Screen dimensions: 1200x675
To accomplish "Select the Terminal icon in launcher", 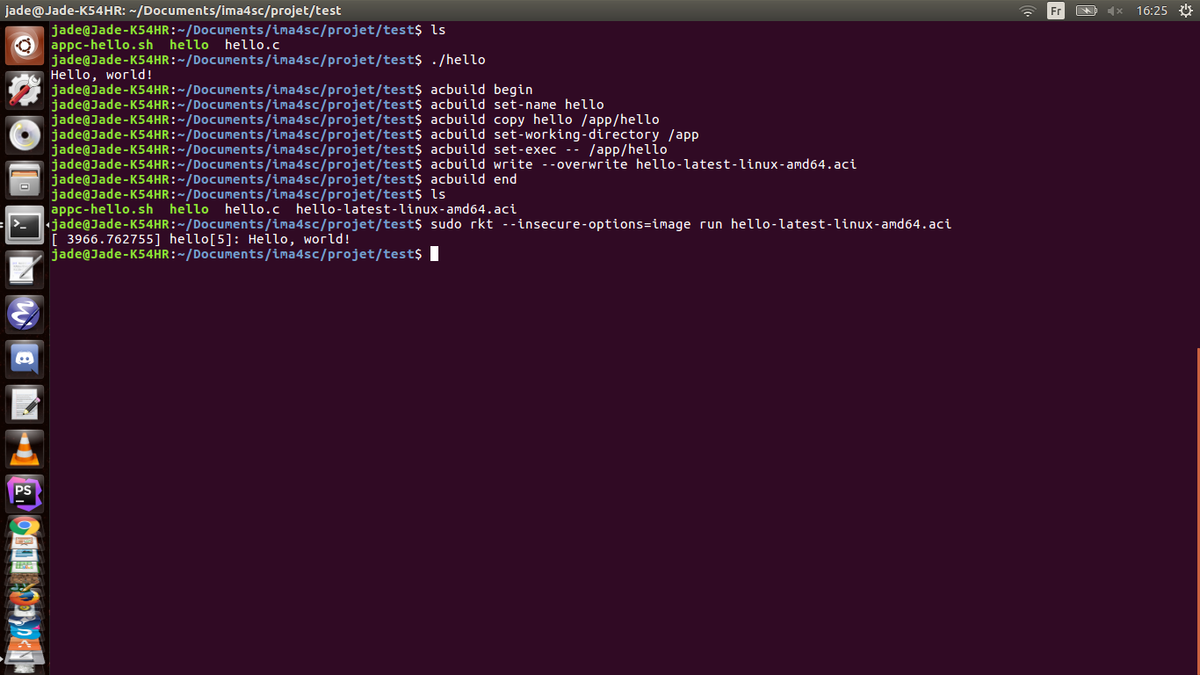I will (25, 225).
